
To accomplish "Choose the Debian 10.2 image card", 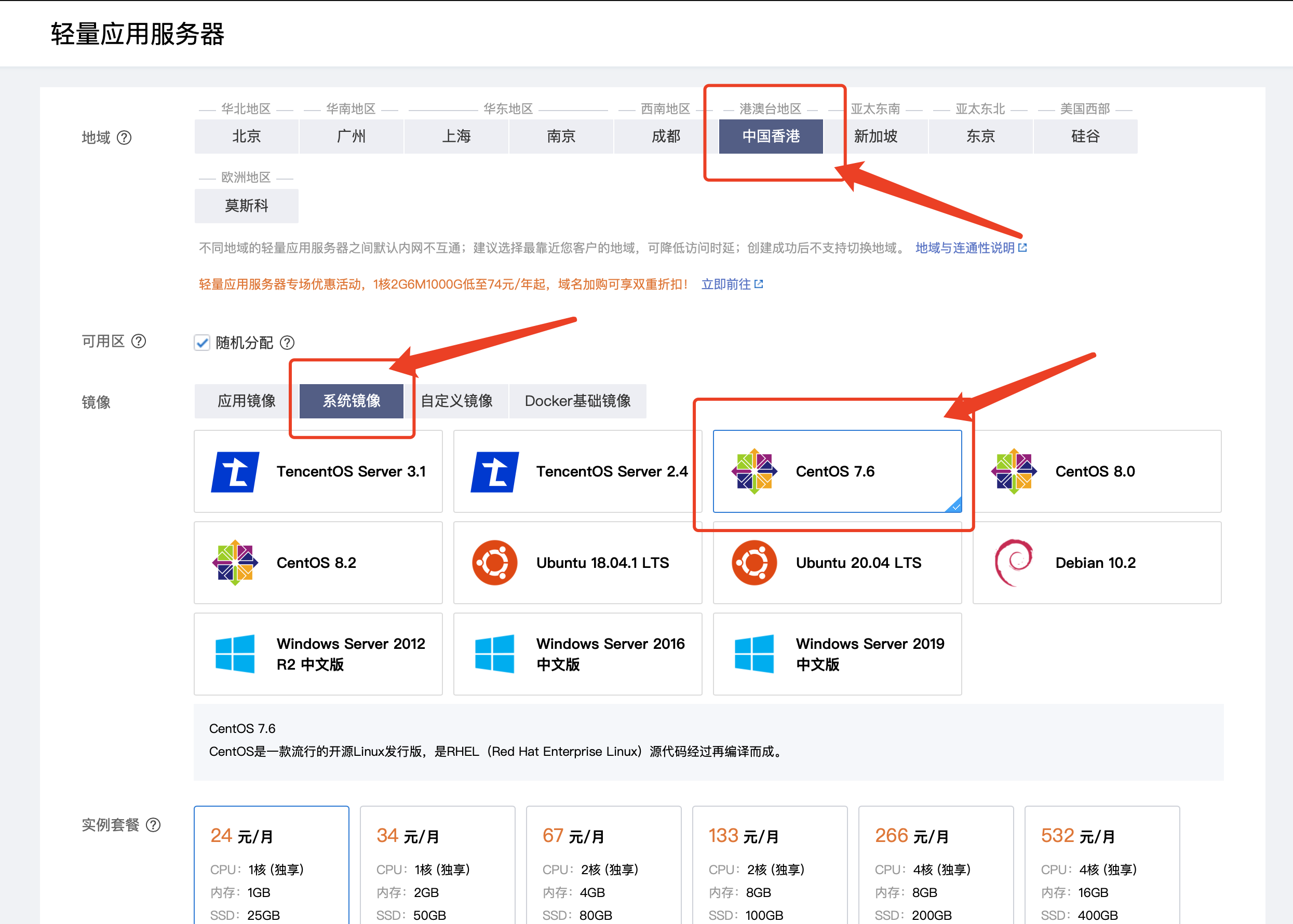I will point(1097,563).
